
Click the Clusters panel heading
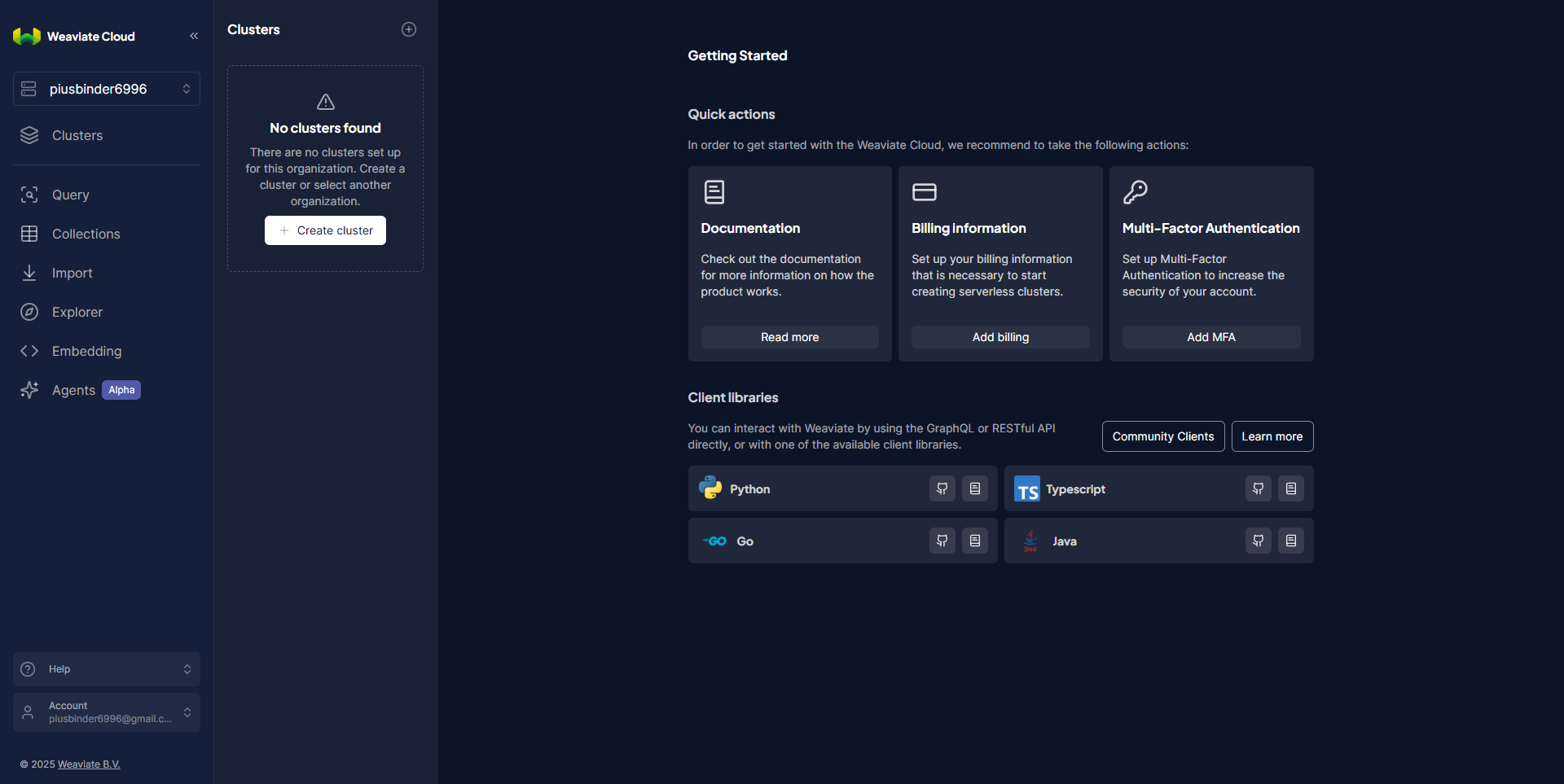tap(253, 29)
